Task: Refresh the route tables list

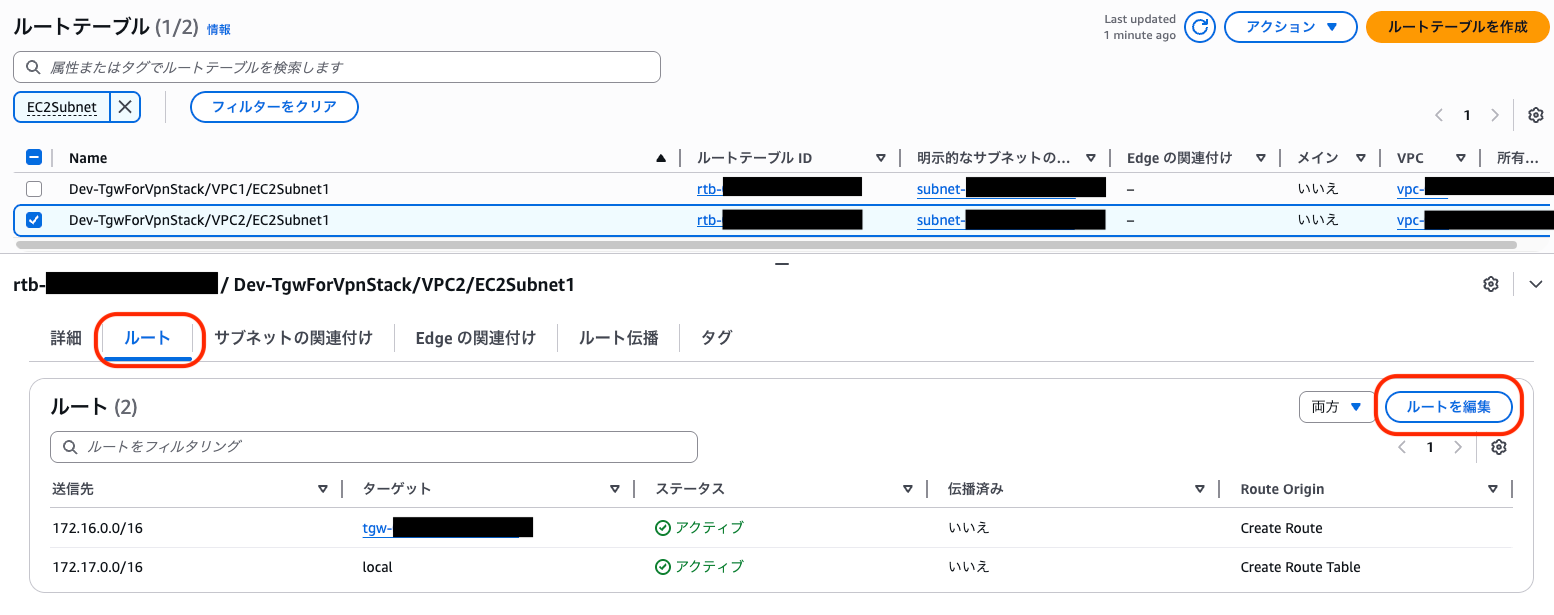Action: tap(1199, 27)
